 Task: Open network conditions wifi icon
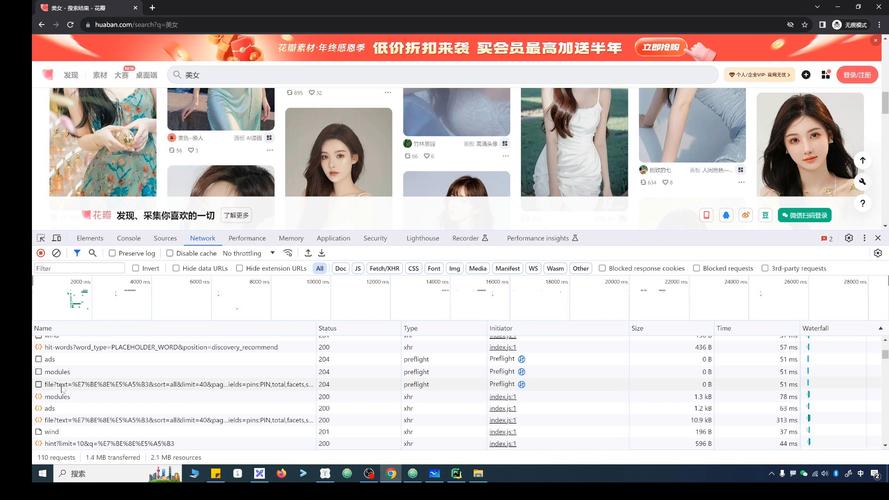[x=288, y=253]
